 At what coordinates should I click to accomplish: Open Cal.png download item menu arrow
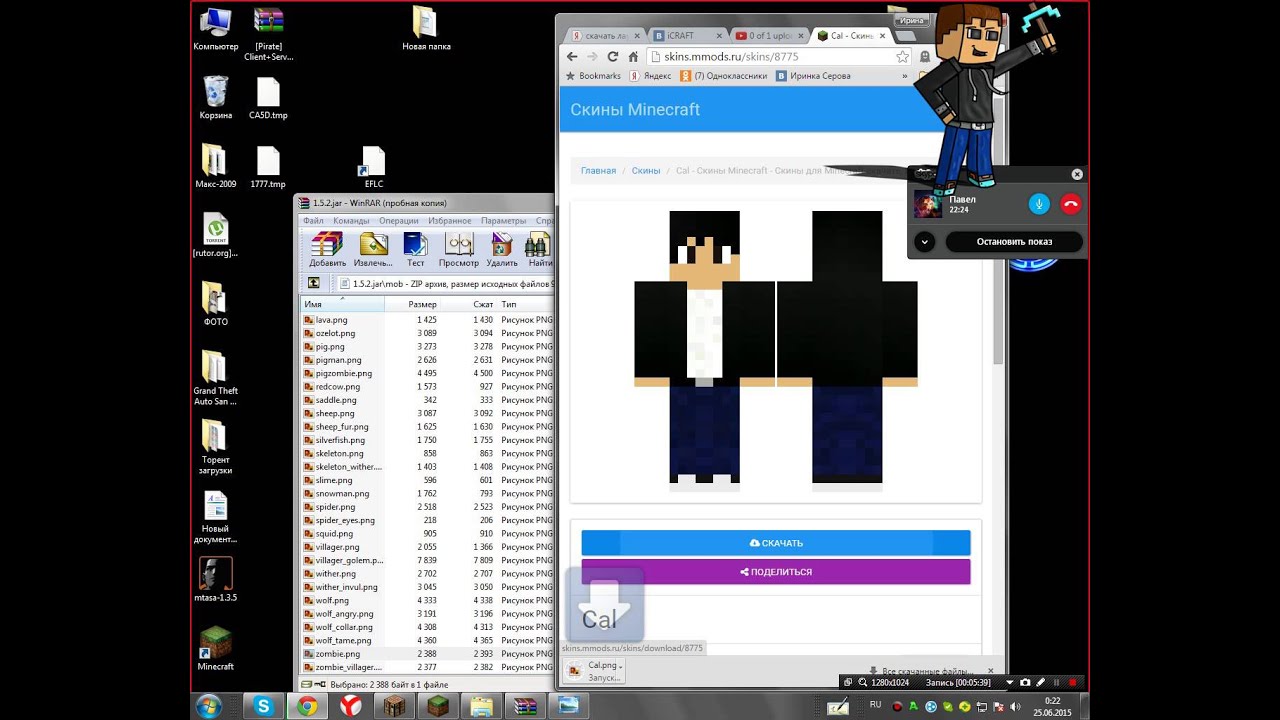(x=621, y=666)
